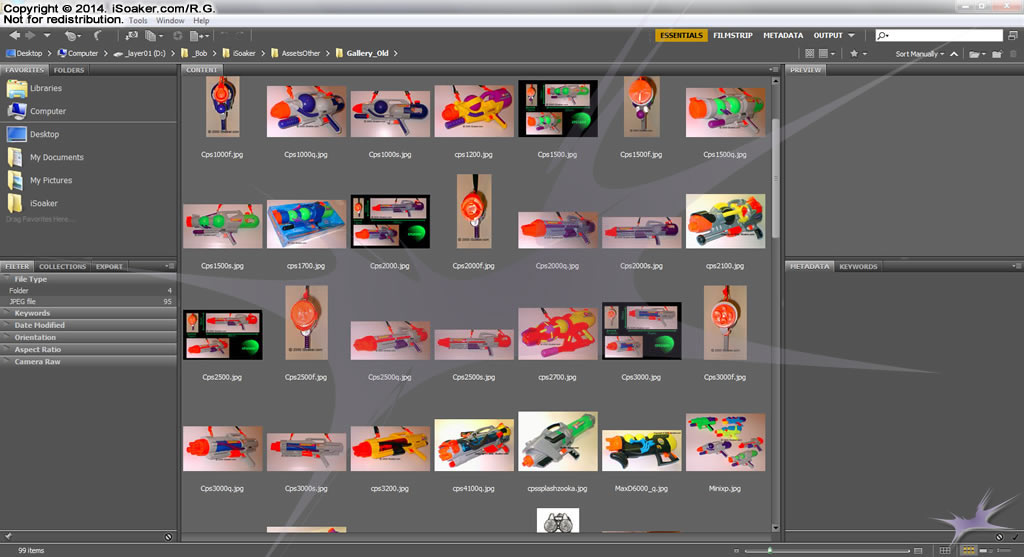Viewport: 1024px width, 557px height.
Task: Toggle the JPEG file filter criterion
Action: [x=88, y=302]
